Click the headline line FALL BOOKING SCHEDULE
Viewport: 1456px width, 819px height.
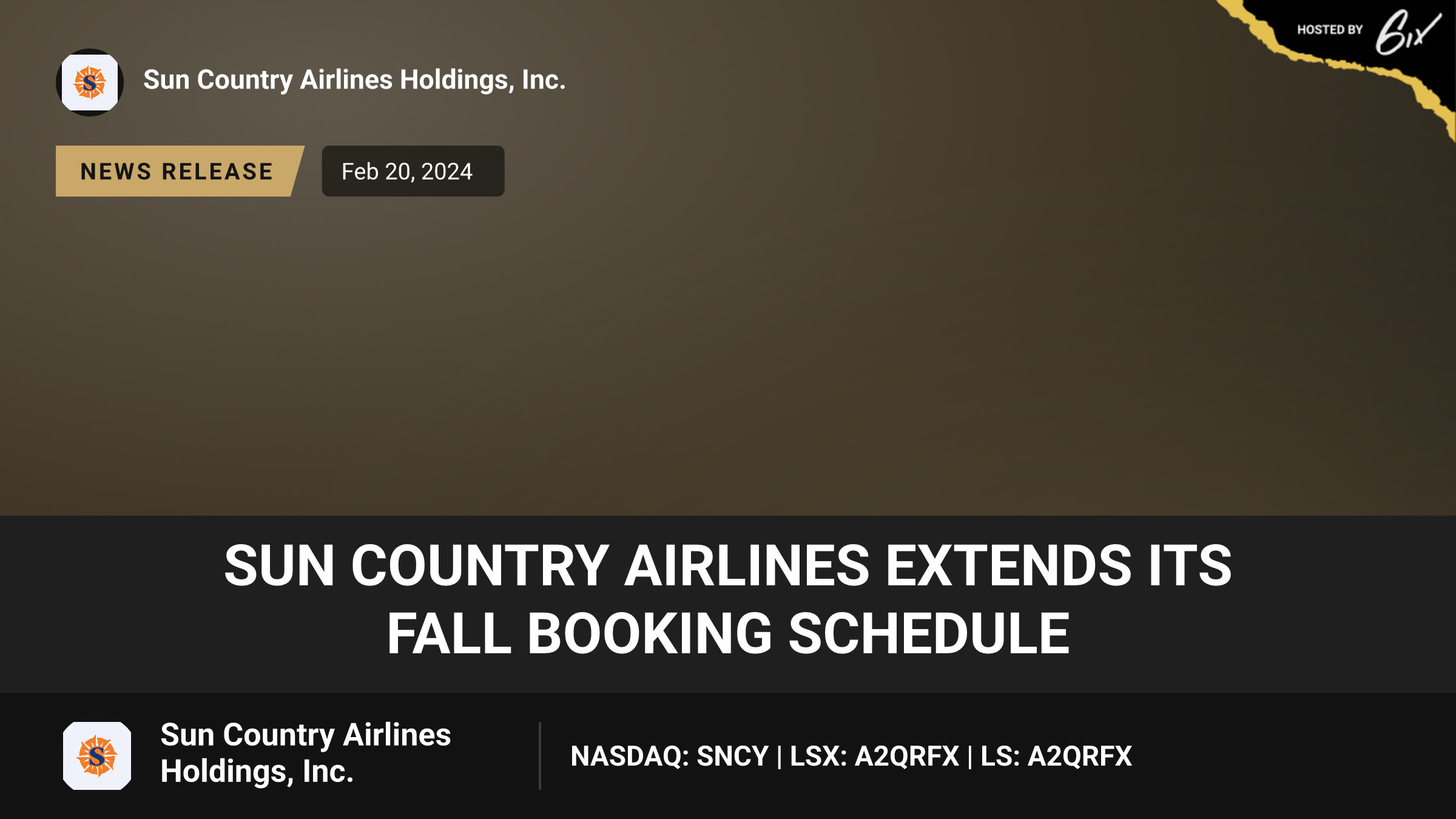728,634
